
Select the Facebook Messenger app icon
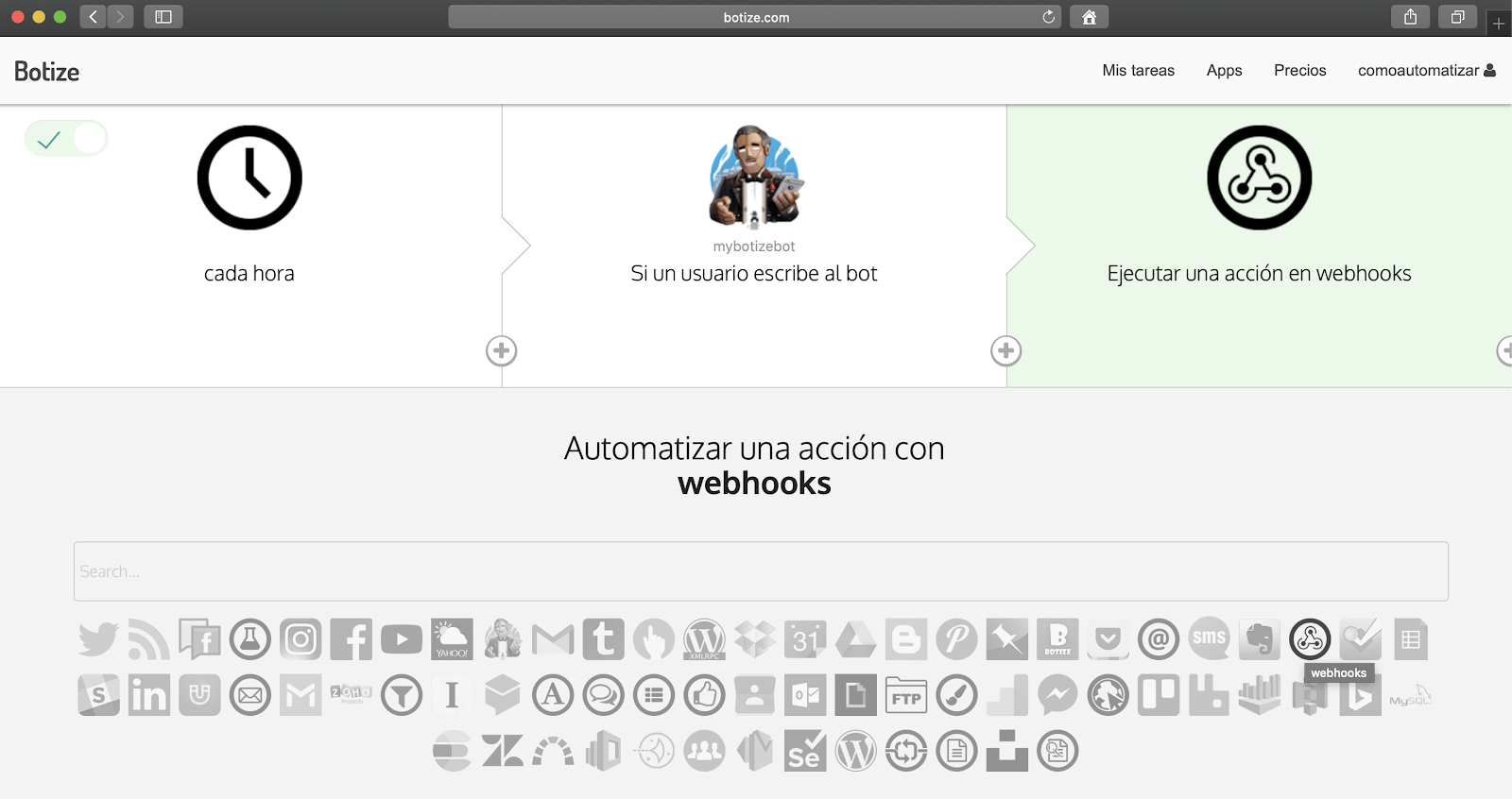[x=1057, y=695]
